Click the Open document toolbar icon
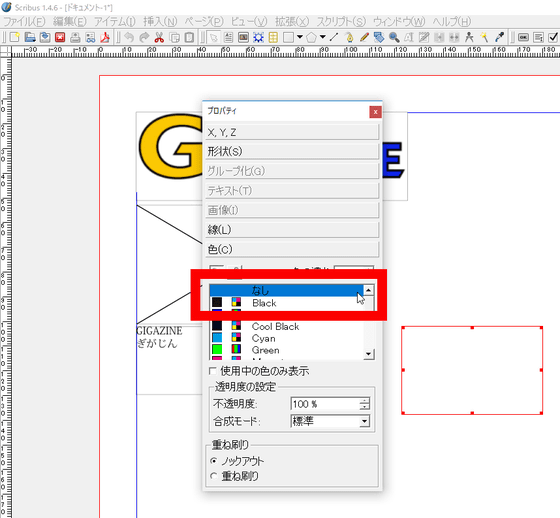 point(30,37)
